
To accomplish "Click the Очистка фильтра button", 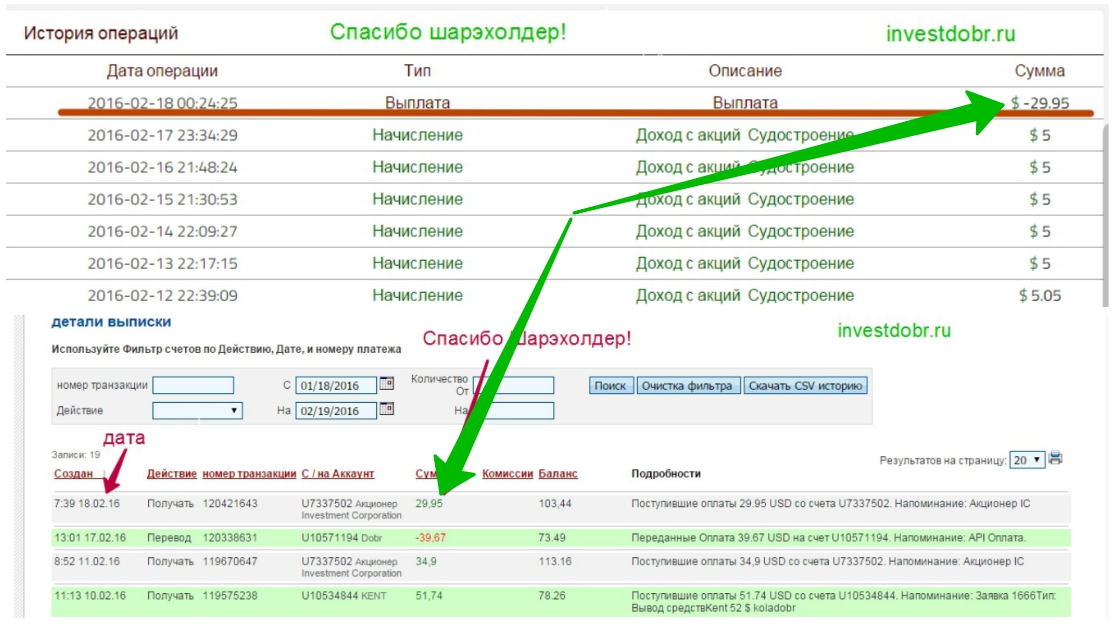I will click(688, 386).
